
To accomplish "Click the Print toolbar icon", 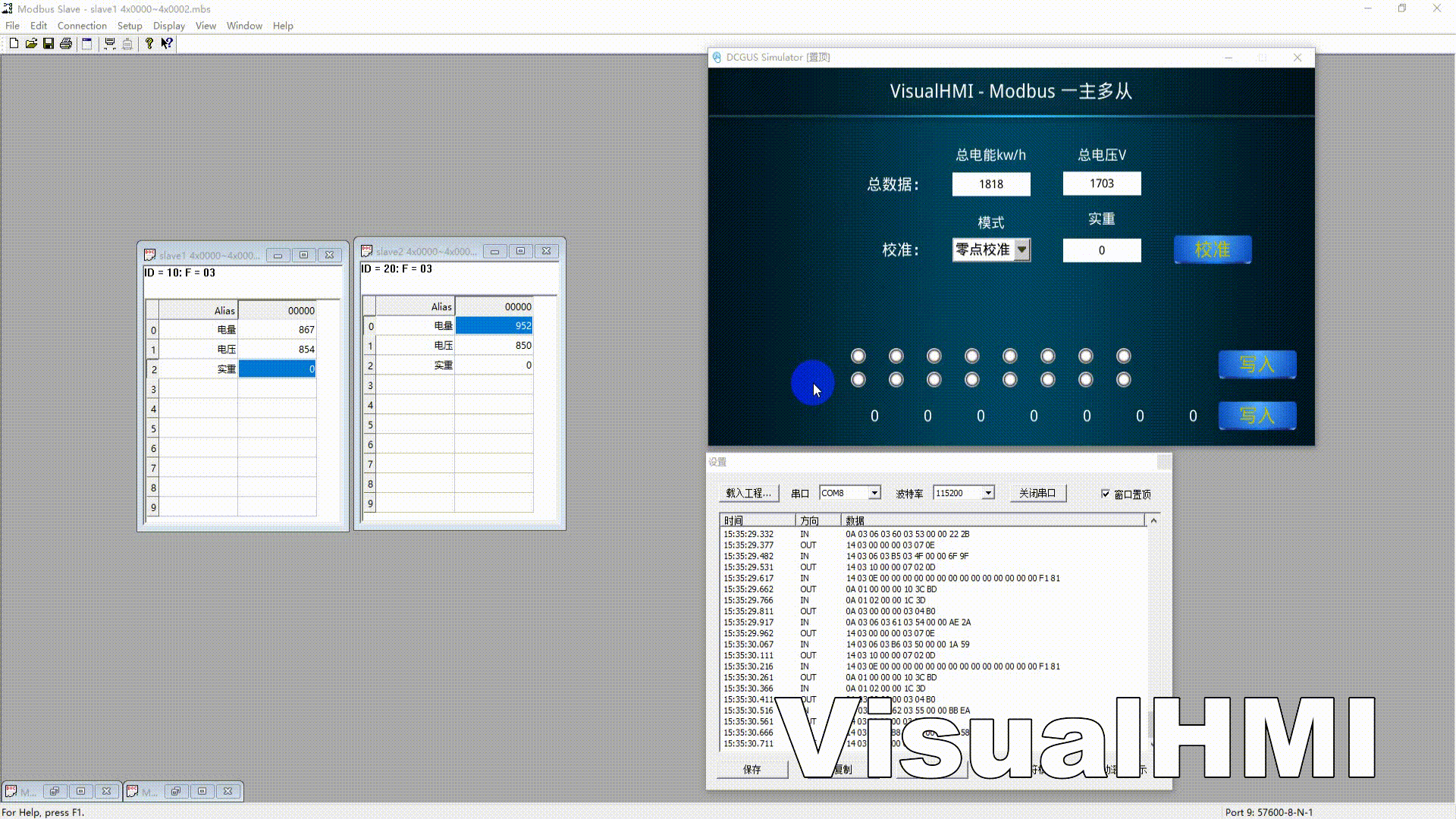I will pos(66,44).
